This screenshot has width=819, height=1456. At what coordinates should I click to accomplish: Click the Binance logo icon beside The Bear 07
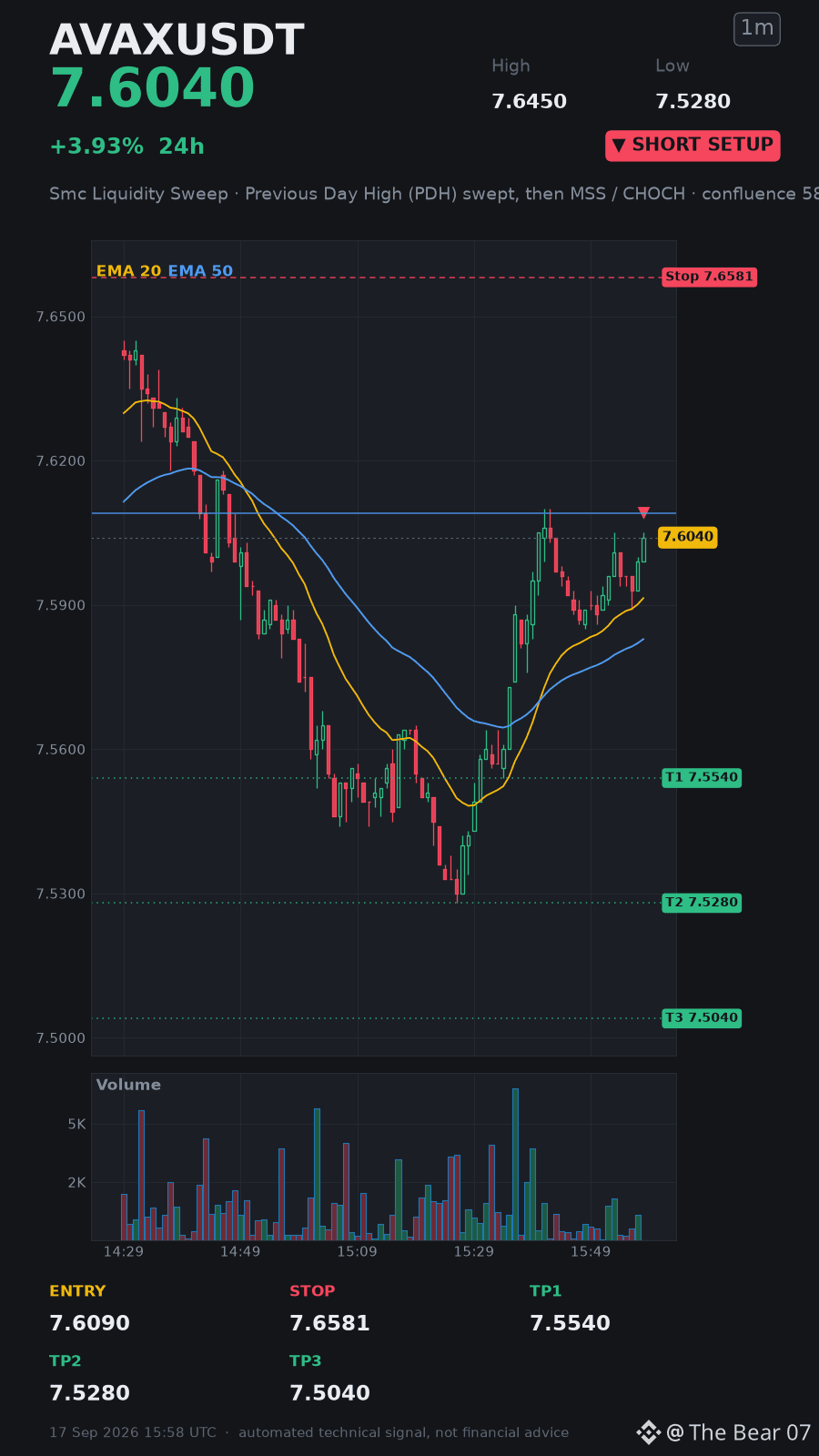pyautogui.click(x=648, y=1432)
